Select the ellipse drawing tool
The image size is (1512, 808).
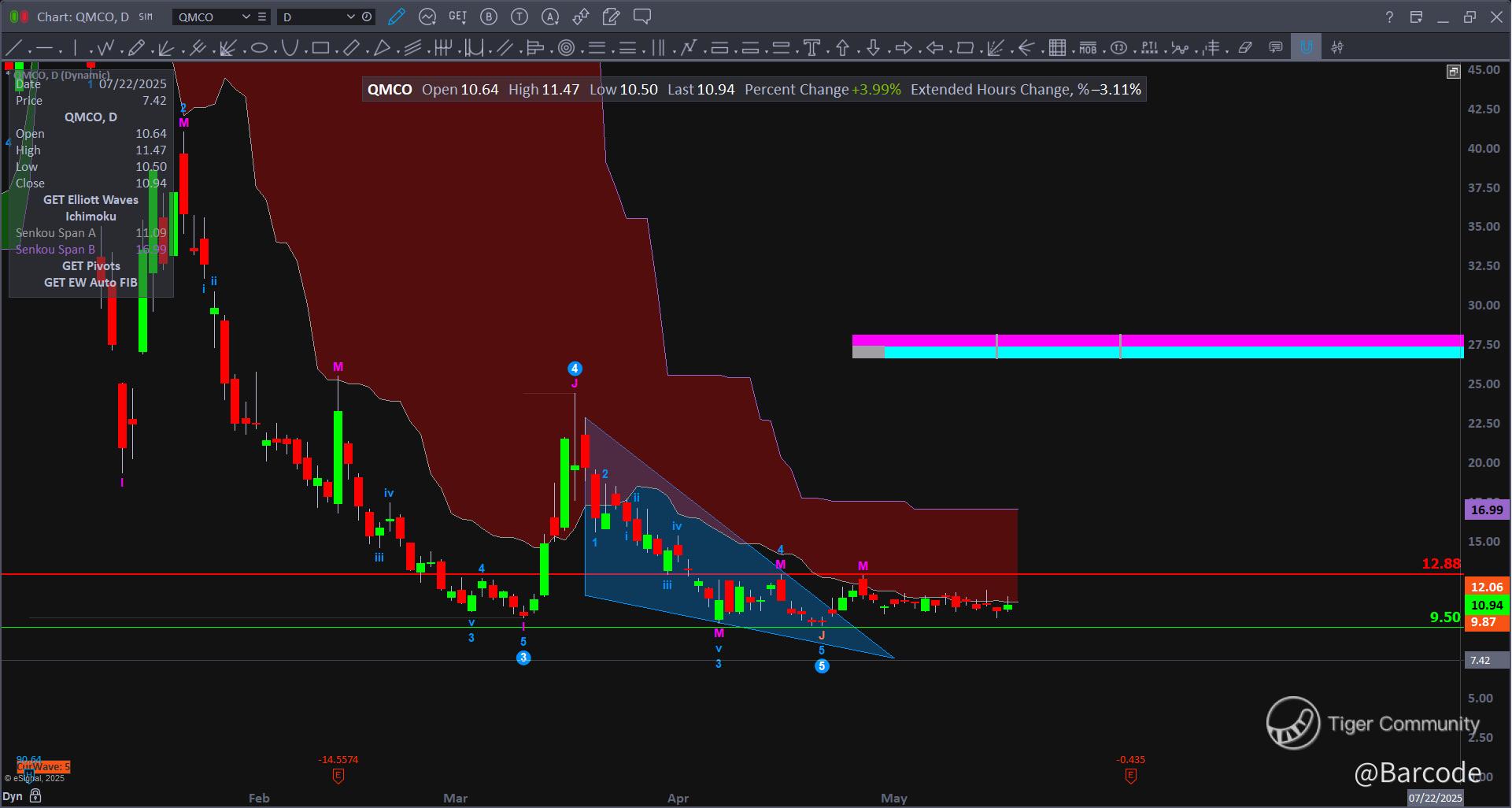(x=259, y=48)
